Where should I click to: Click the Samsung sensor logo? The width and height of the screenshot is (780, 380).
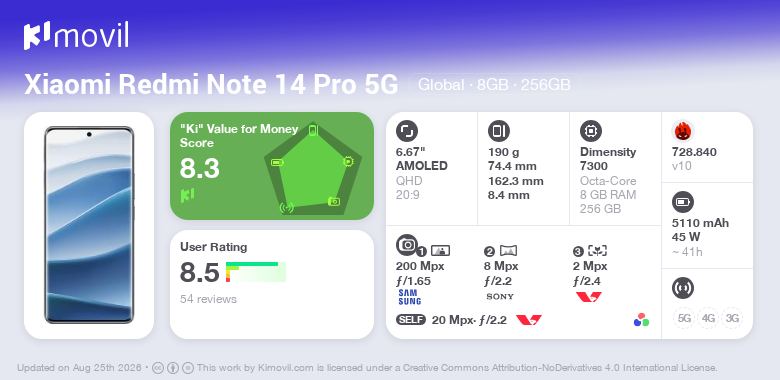click(x=409, y=297)
